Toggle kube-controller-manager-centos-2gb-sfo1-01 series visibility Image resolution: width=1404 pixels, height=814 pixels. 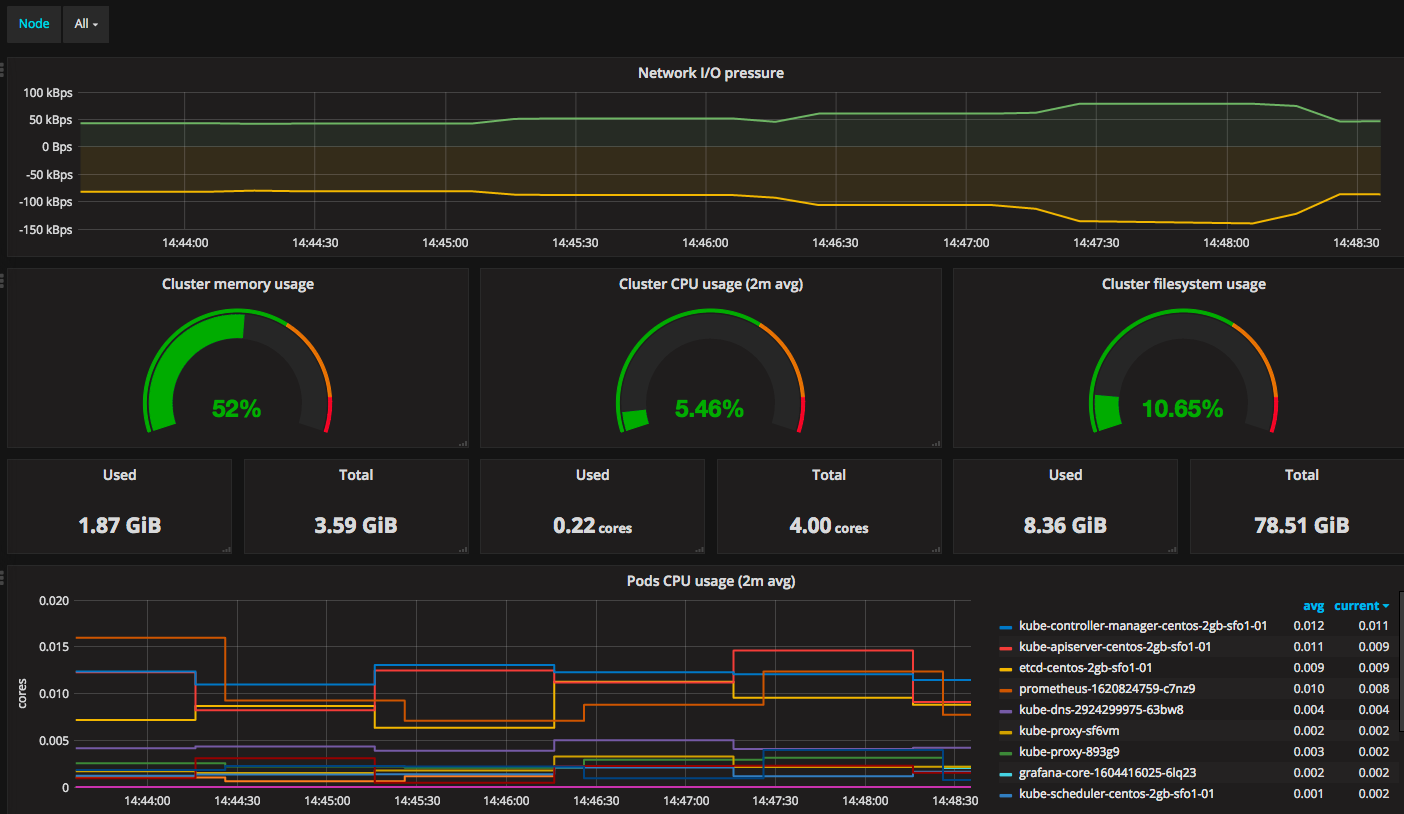click(x=1142, y=626)
